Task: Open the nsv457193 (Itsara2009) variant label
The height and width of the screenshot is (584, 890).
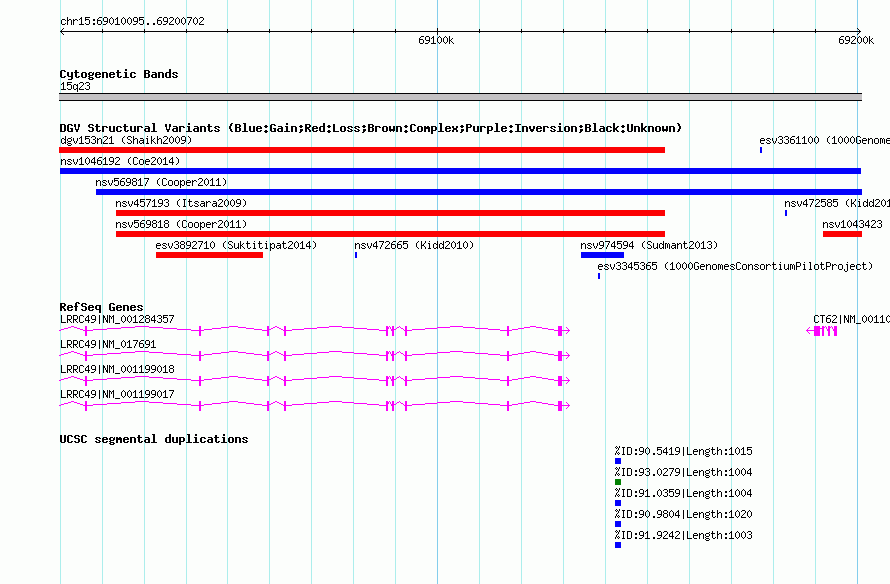Action: (181, 203)
